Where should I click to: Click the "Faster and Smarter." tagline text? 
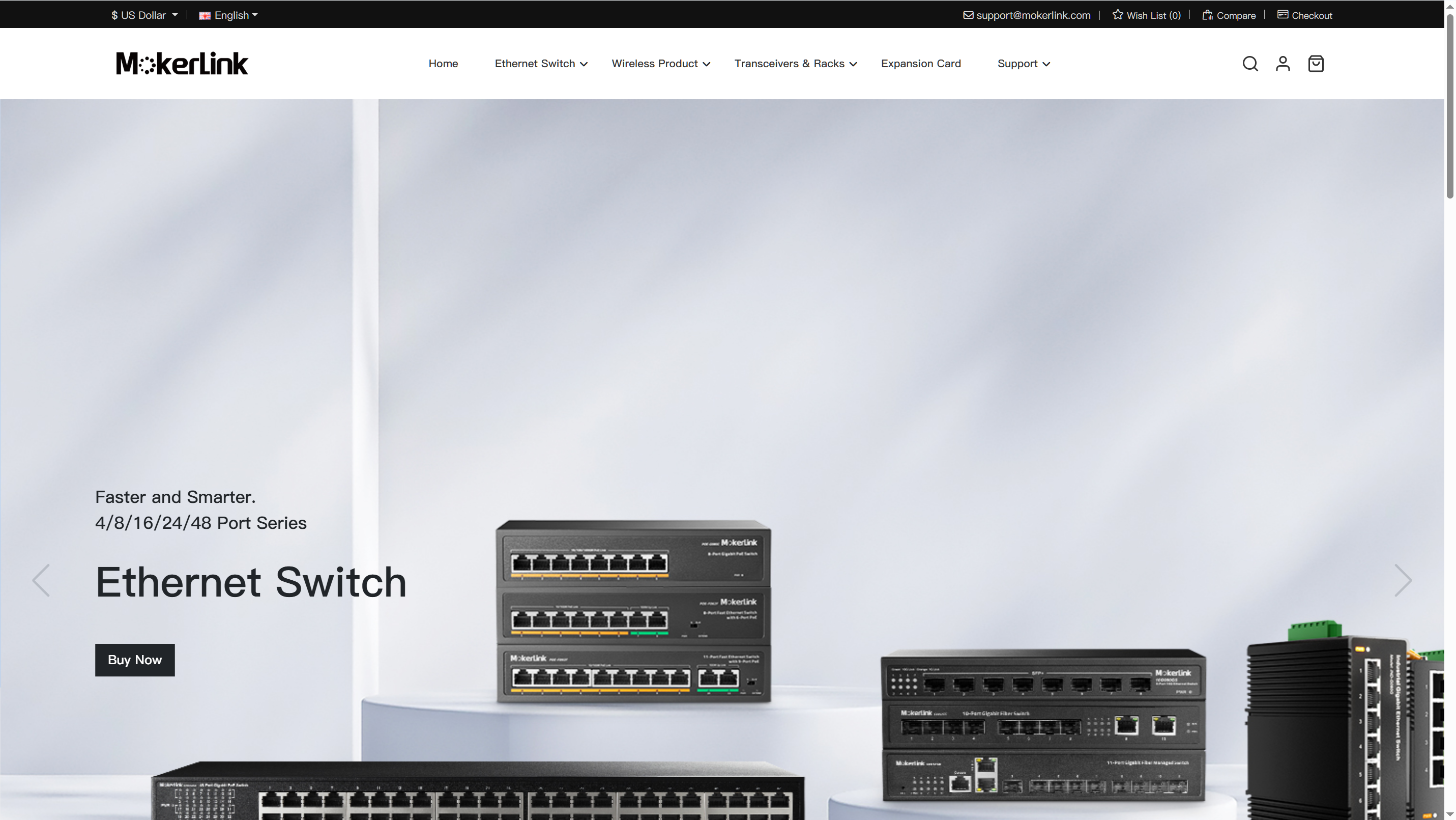(x=175, y=497)
